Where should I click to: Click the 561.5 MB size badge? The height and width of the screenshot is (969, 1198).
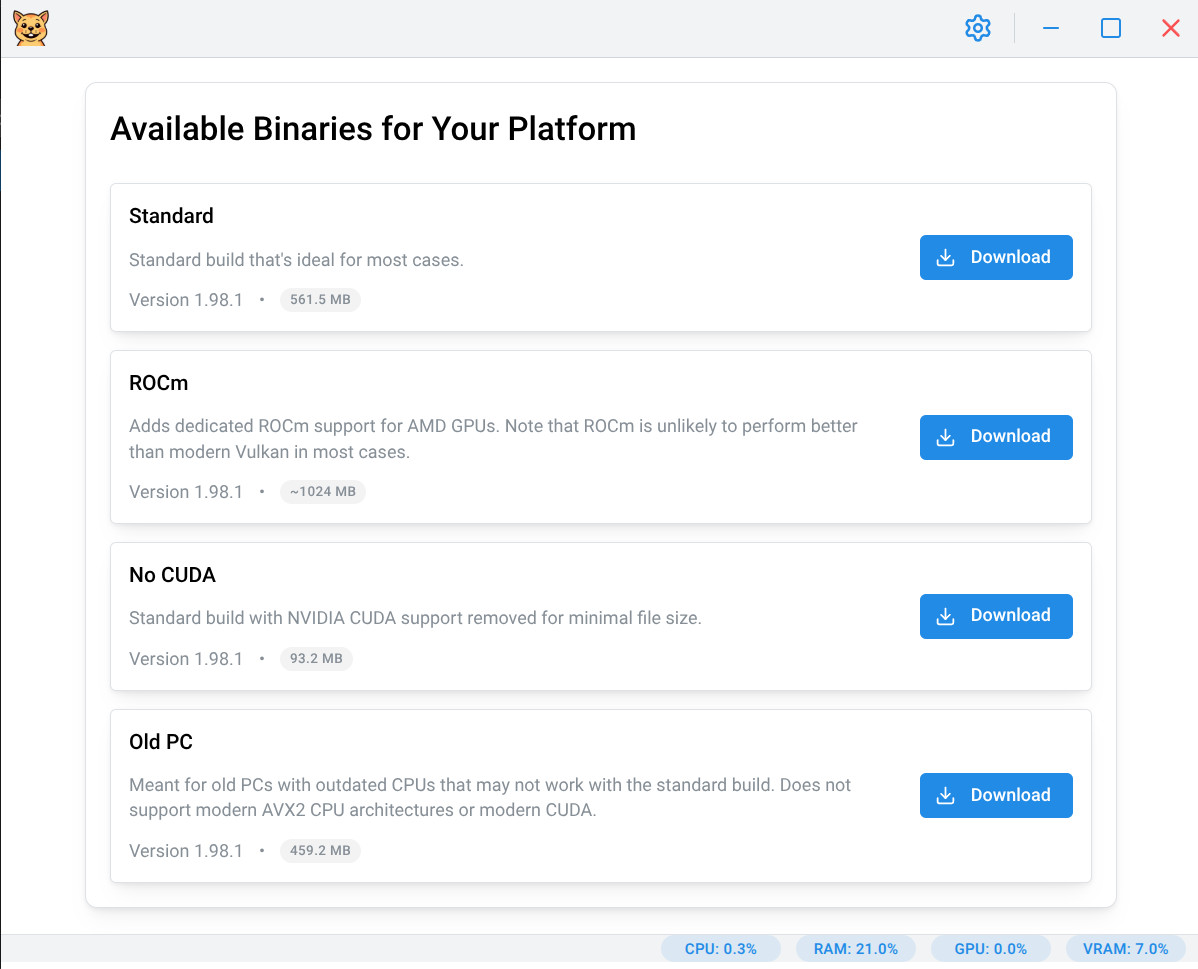click(320, 300)
